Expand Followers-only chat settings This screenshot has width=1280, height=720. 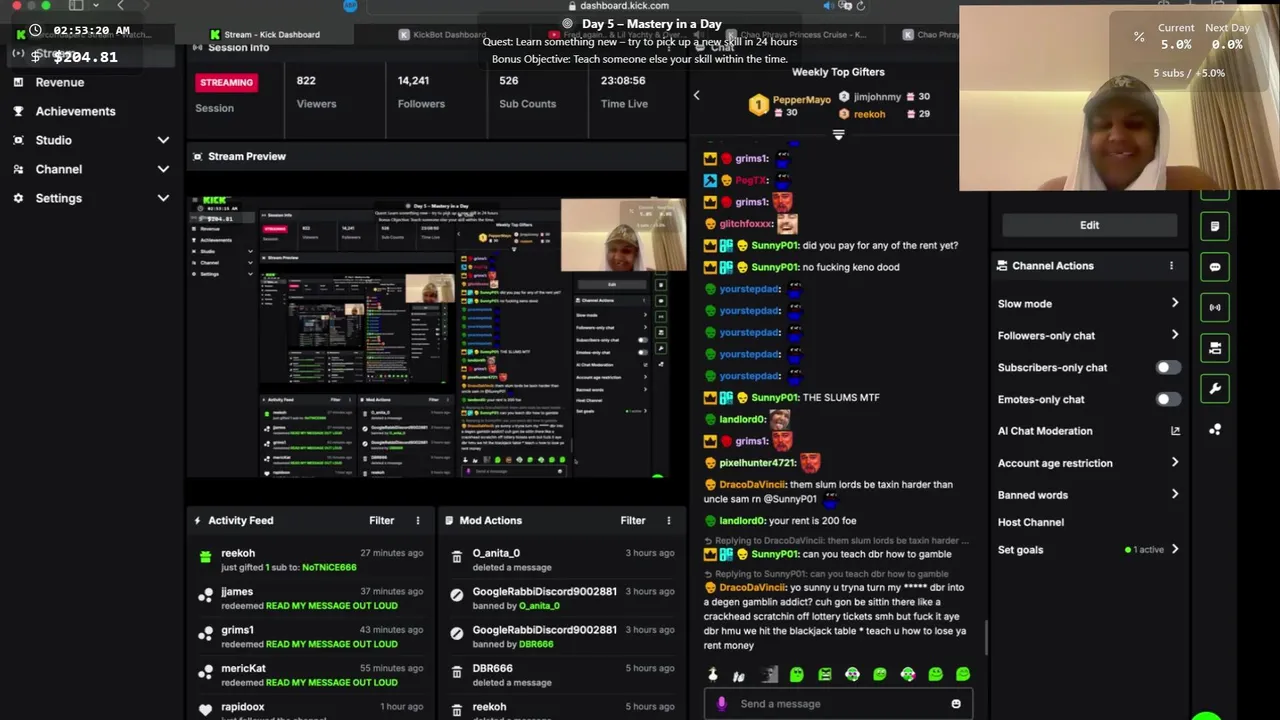(x=1175, y=335)
